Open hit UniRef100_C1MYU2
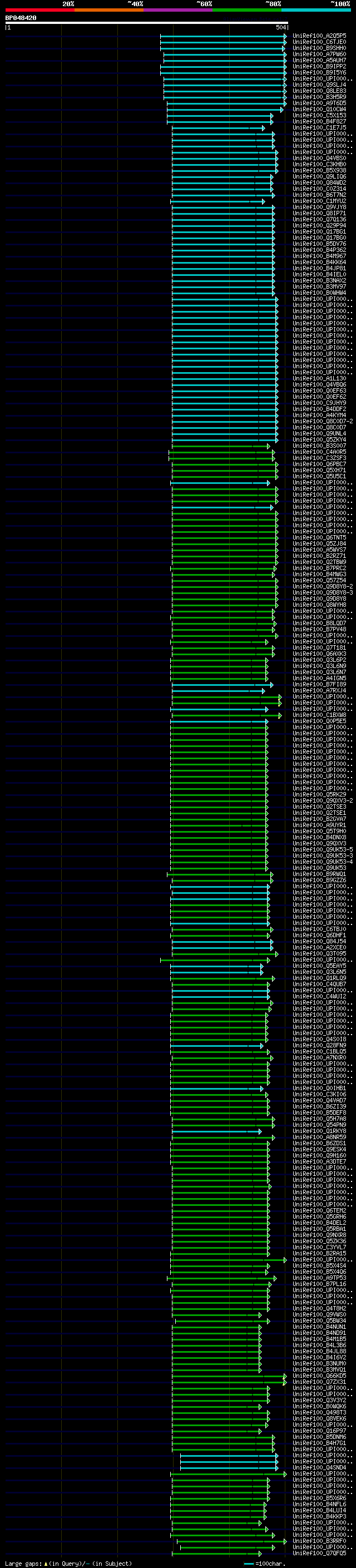 [x=319, y=201]
